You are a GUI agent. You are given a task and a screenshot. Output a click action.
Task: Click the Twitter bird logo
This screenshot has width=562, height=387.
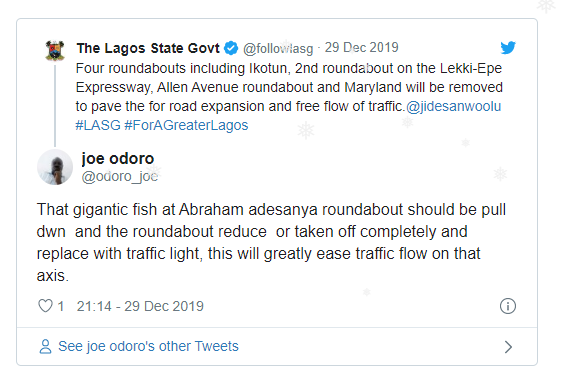(508, 48)
